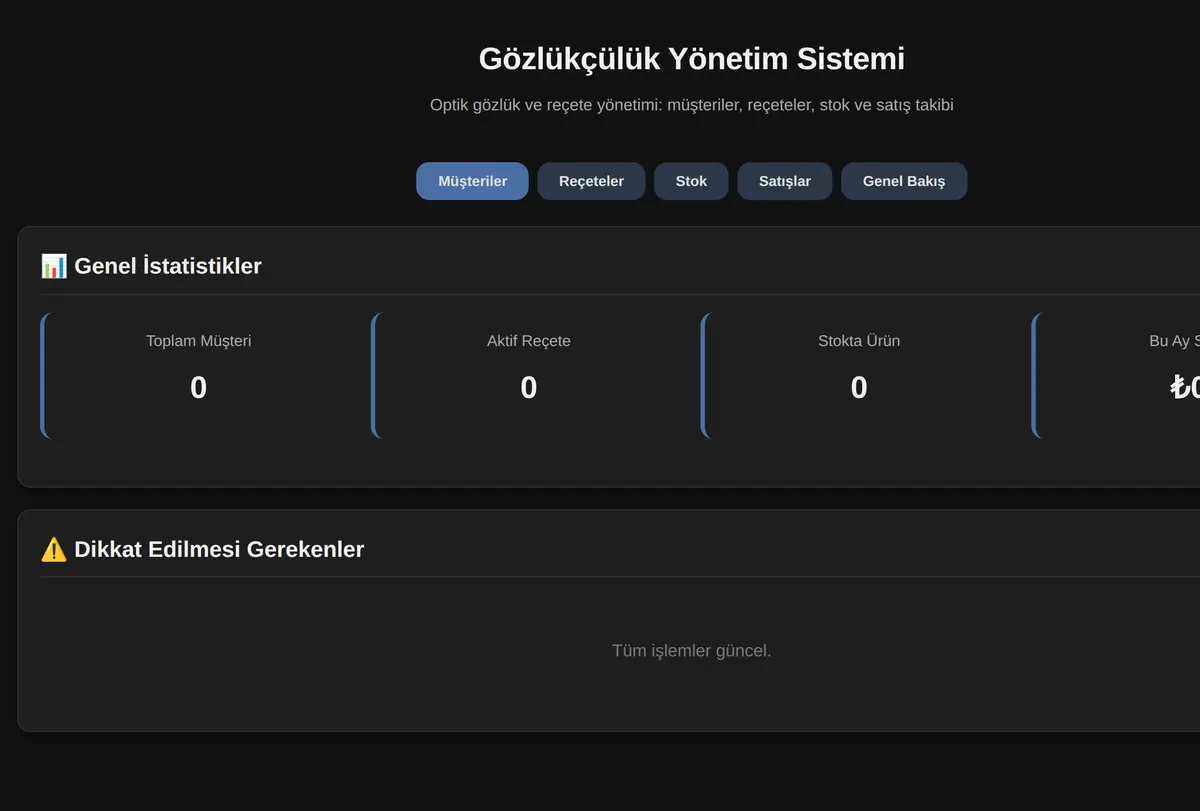Open the Reçeteler tab
The width and height of the screenshot is (1200, 811).
(x=591, y=181)
